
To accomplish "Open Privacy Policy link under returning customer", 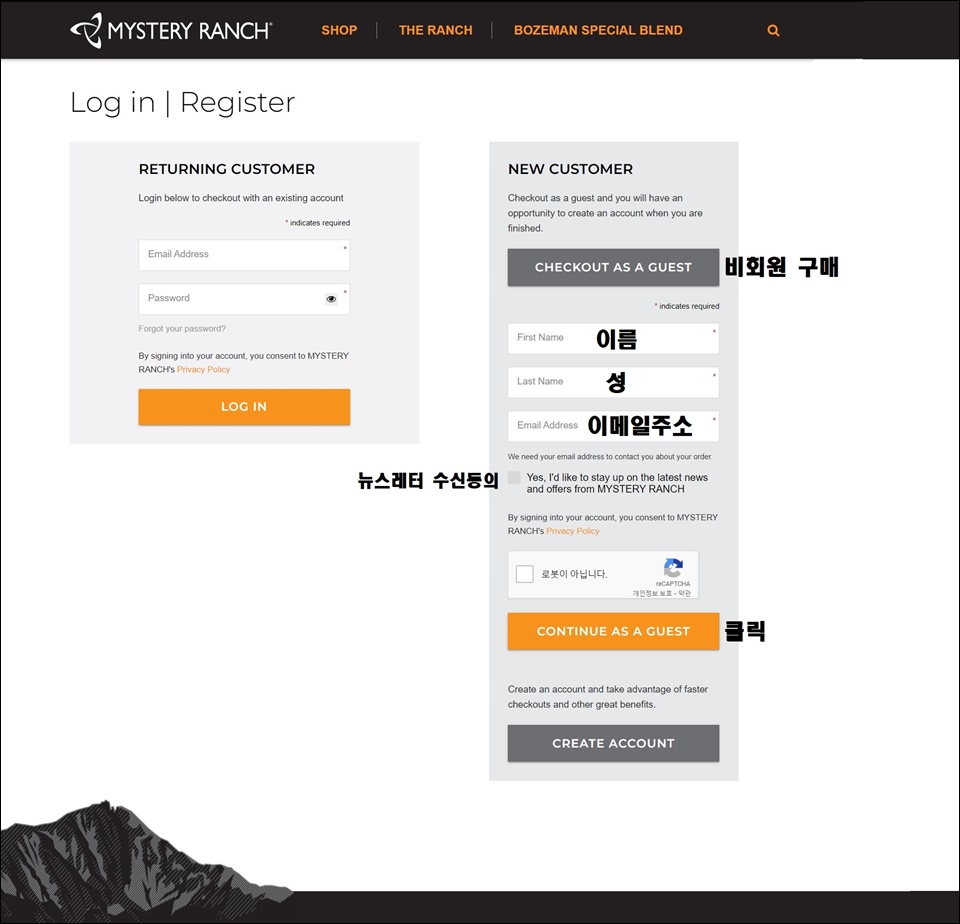I will tap(203, 369).
